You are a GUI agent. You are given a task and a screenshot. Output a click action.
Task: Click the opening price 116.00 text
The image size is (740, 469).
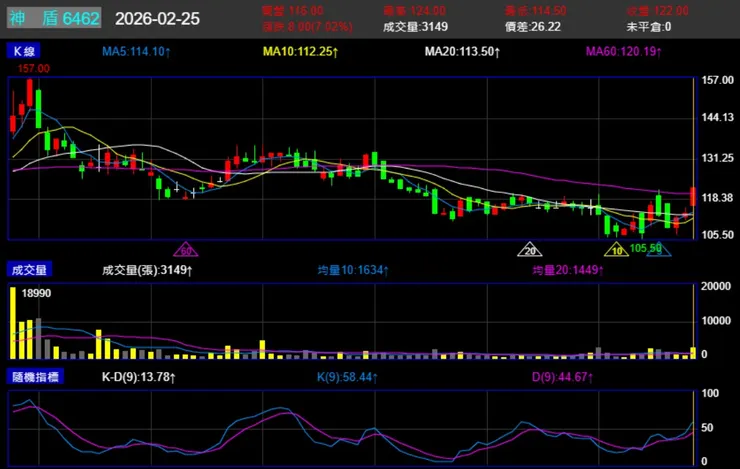point(293,11)
